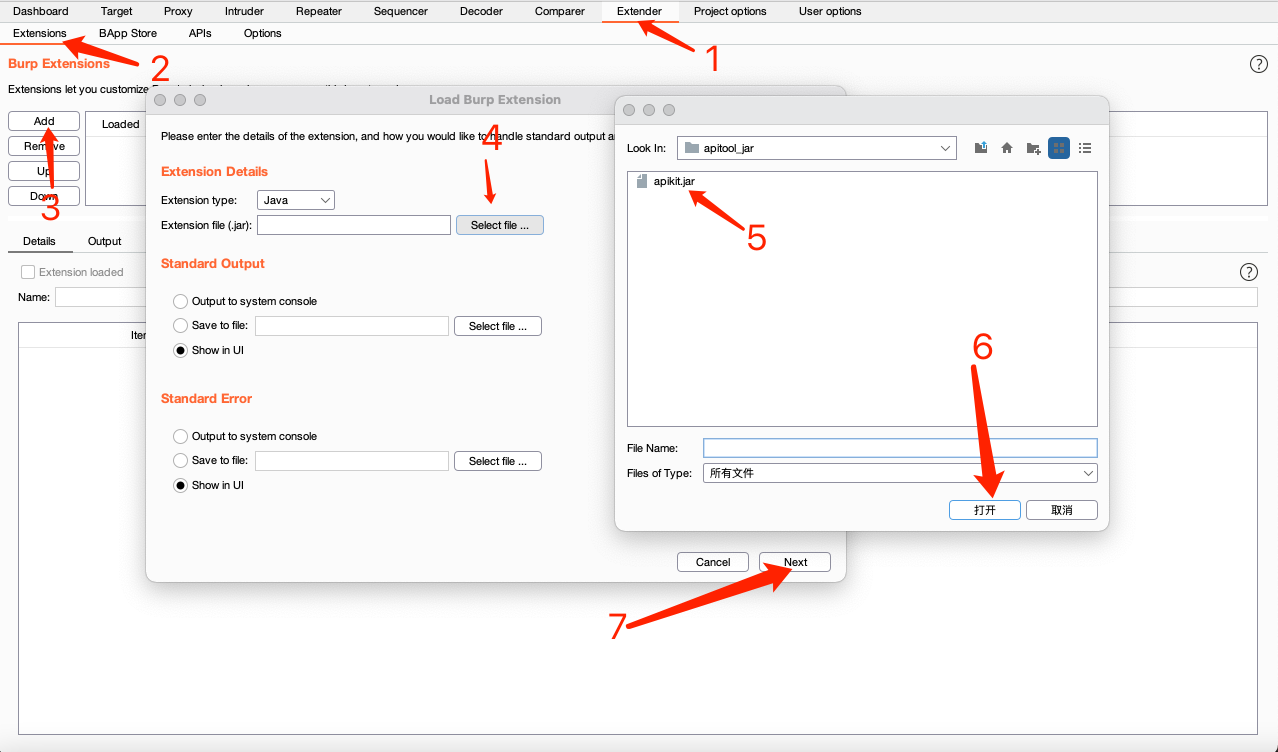The width and height of the screenshot is (1278, 752).
Task: Open the help icon beside Extension loaded
Action: click(1248, 272)
